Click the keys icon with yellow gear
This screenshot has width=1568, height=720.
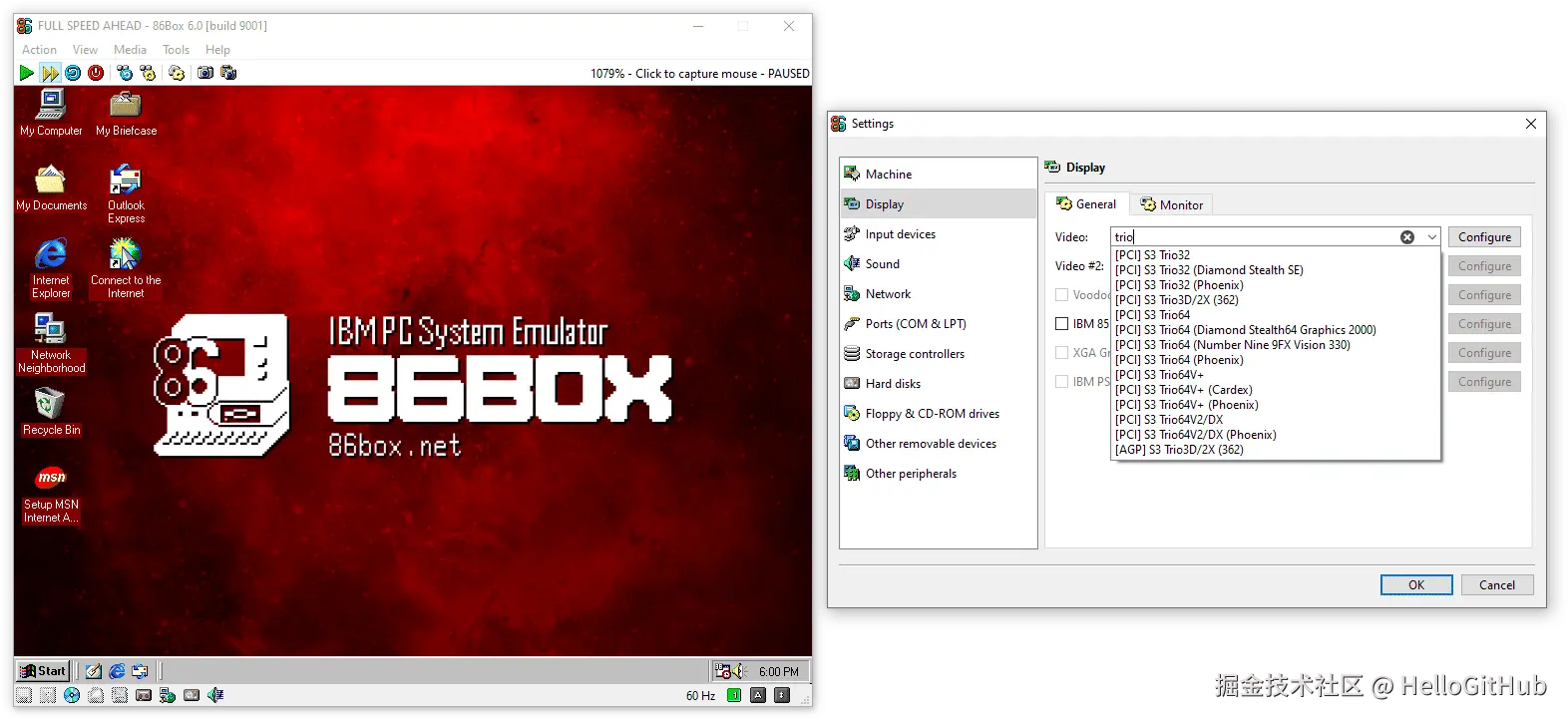tap(148, 73)
